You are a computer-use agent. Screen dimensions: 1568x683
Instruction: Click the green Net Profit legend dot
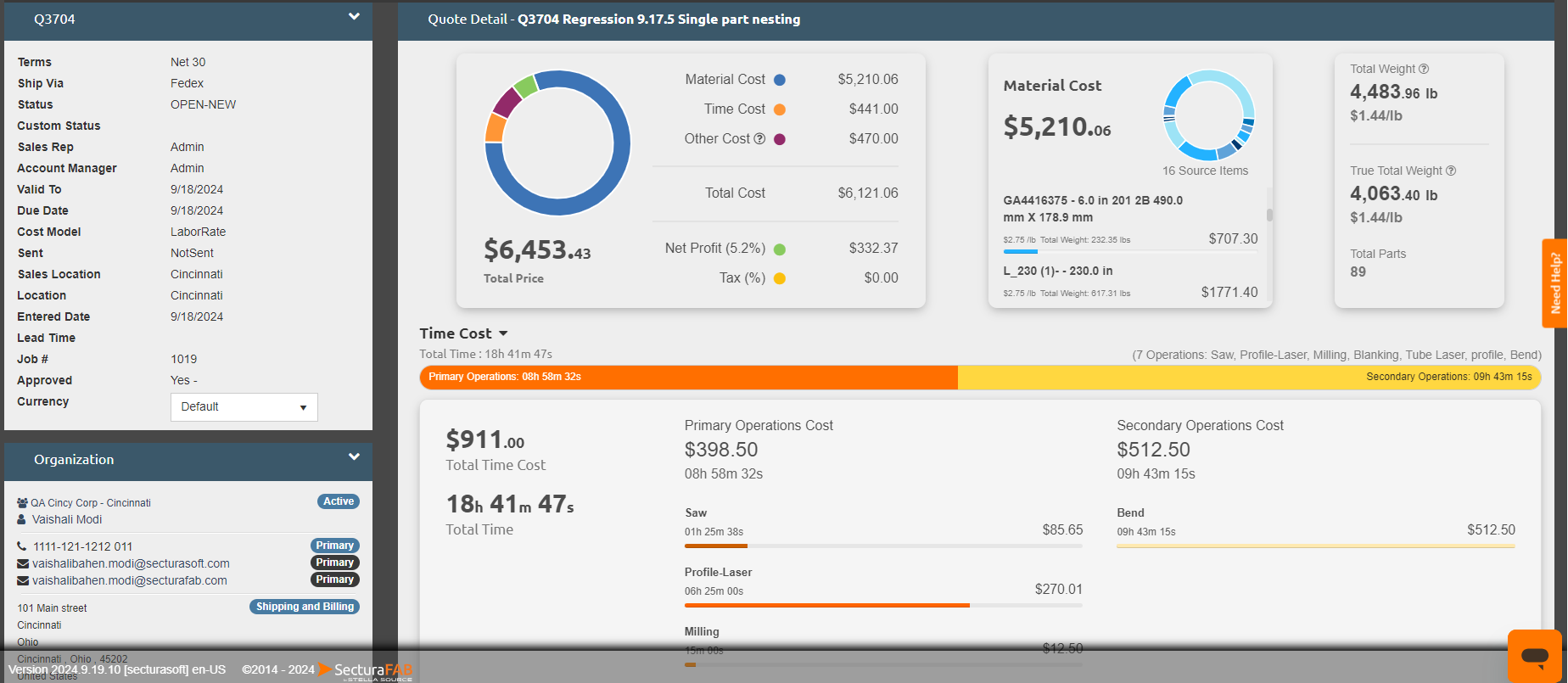pos(780,249)
